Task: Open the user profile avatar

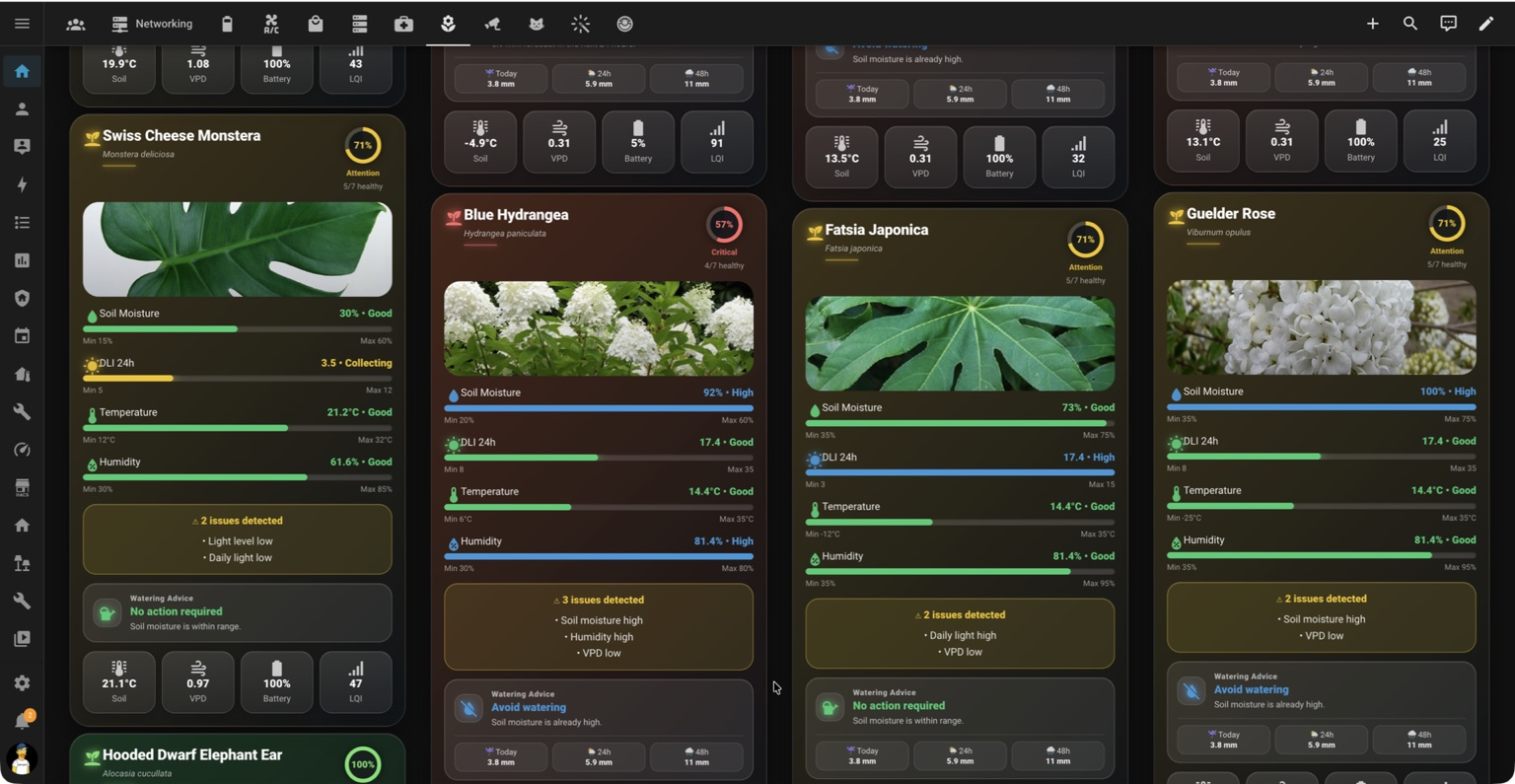Action: point(22,759)
